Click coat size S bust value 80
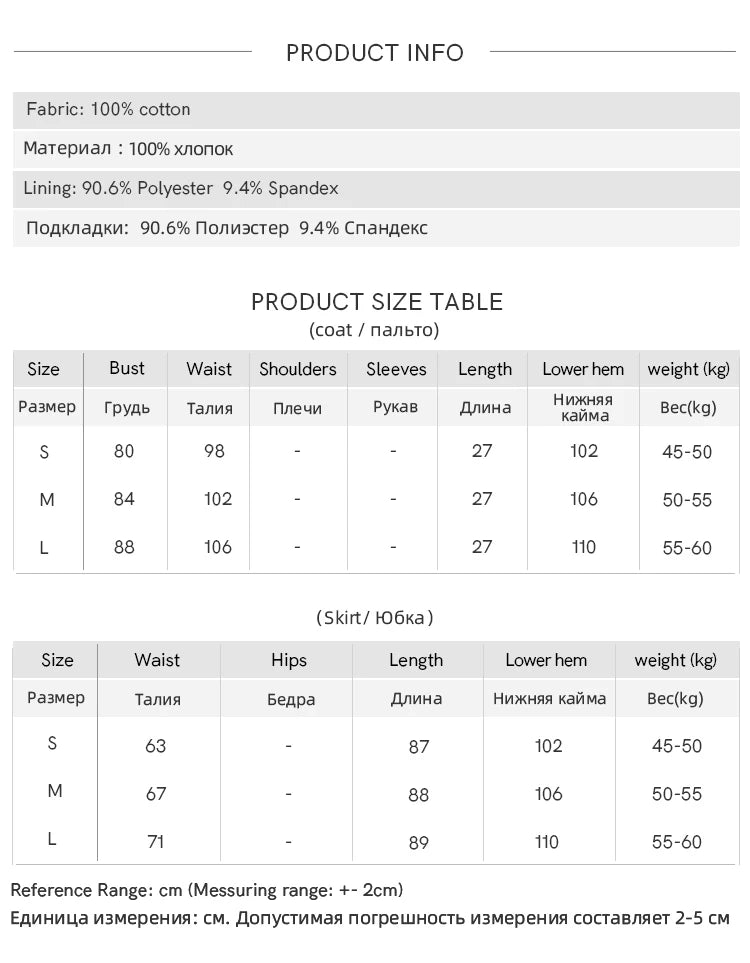The height and width of the screenshot is (963, 750). click(x=124, y=451)
